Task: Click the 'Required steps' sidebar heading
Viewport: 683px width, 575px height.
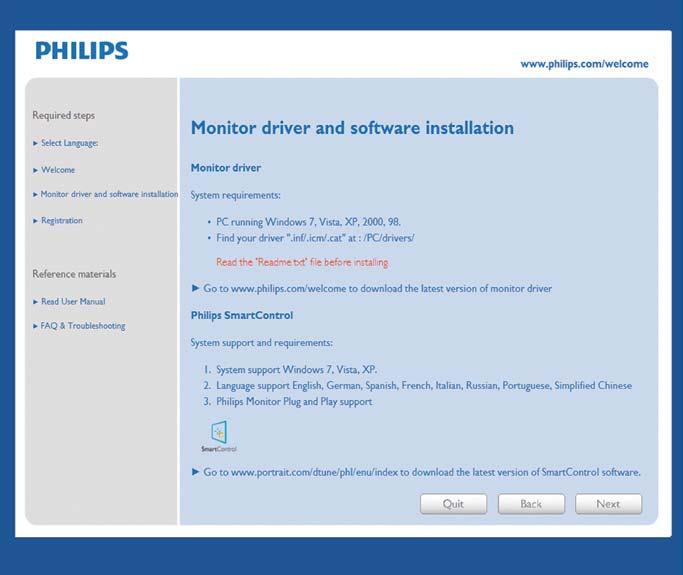Action: 64,115
